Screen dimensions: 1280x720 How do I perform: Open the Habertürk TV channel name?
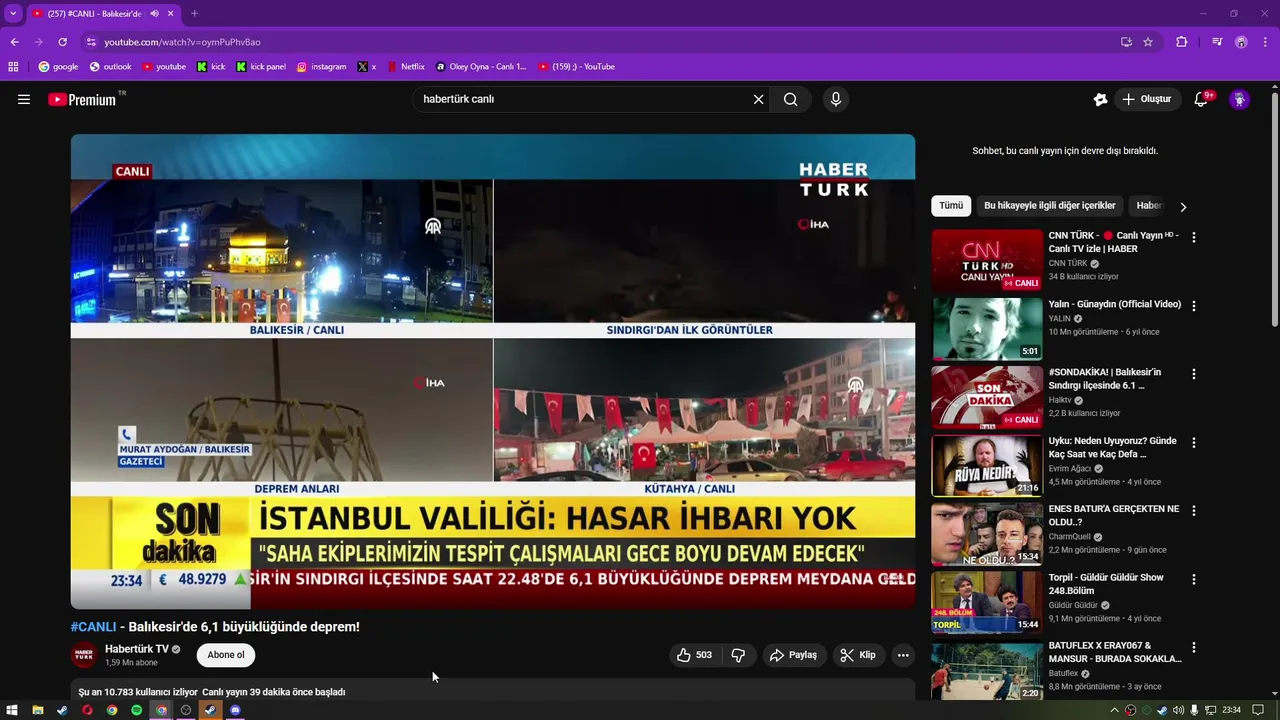[x=136, y=649]
